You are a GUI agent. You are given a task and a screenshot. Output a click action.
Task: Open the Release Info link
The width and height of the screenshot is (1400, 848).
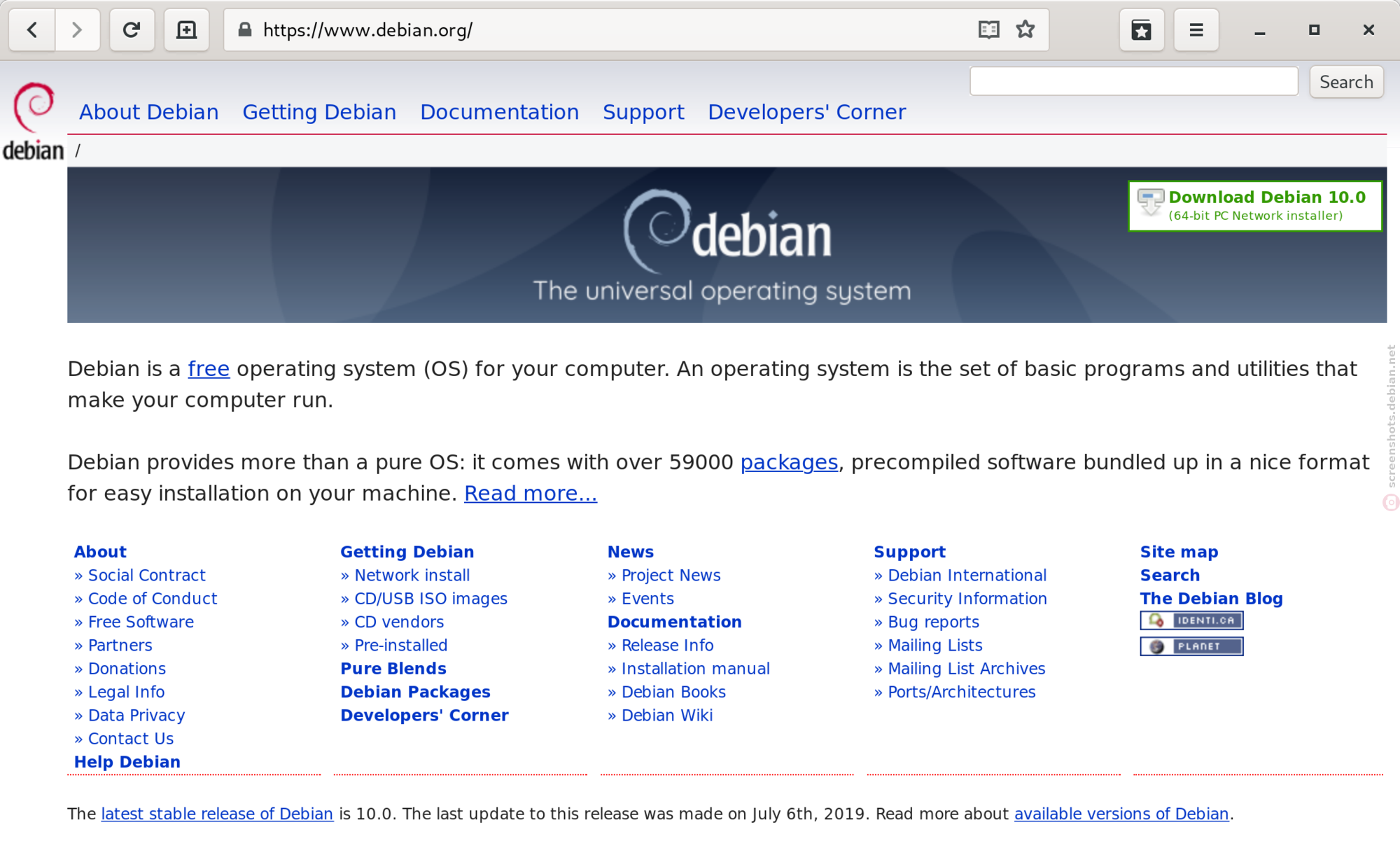click(667, 646)
